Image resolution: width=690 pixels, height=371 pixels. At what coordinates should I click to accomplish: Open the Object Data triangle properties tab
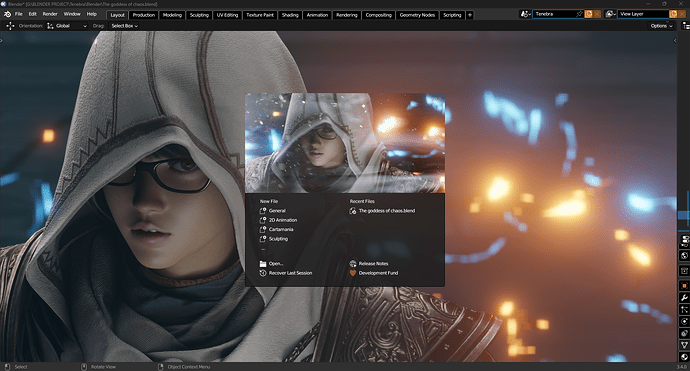685,345
